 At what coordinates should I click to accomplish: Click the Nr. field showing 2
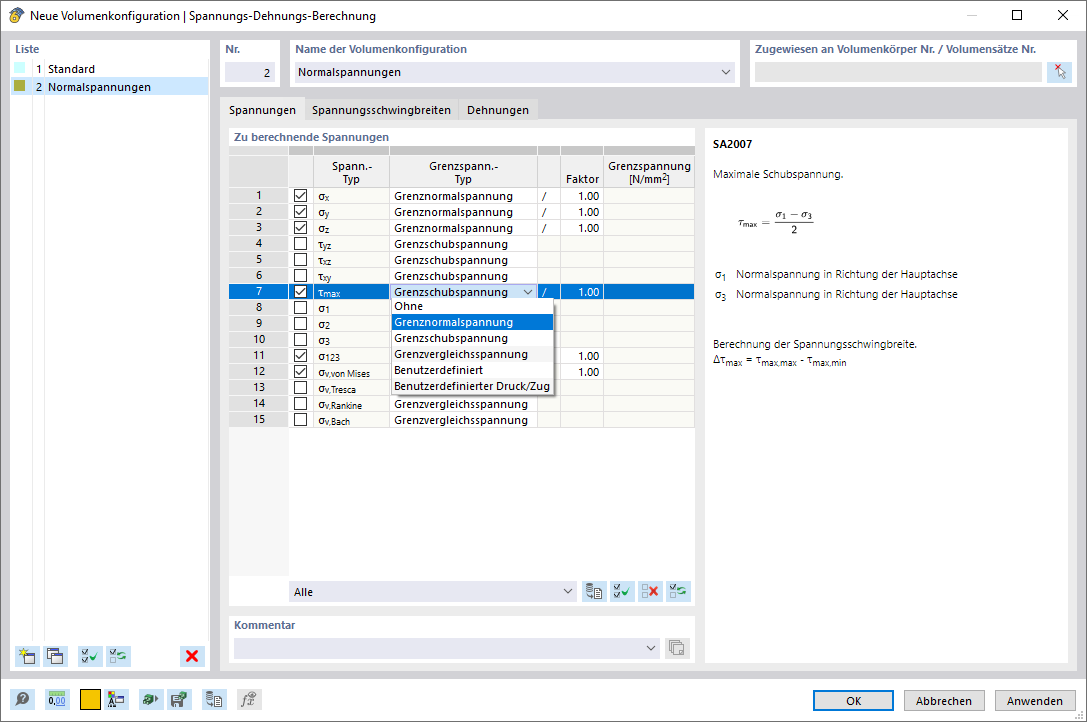pyautogui.click(x=250, y=72)
